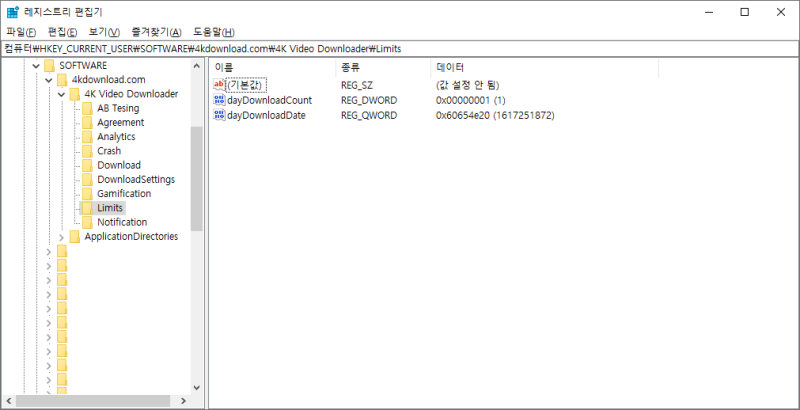Image resolution: width=800 pixels, height=410 pixels.
Task: Open the 편집(E) menu
Action: coord(62,32)
